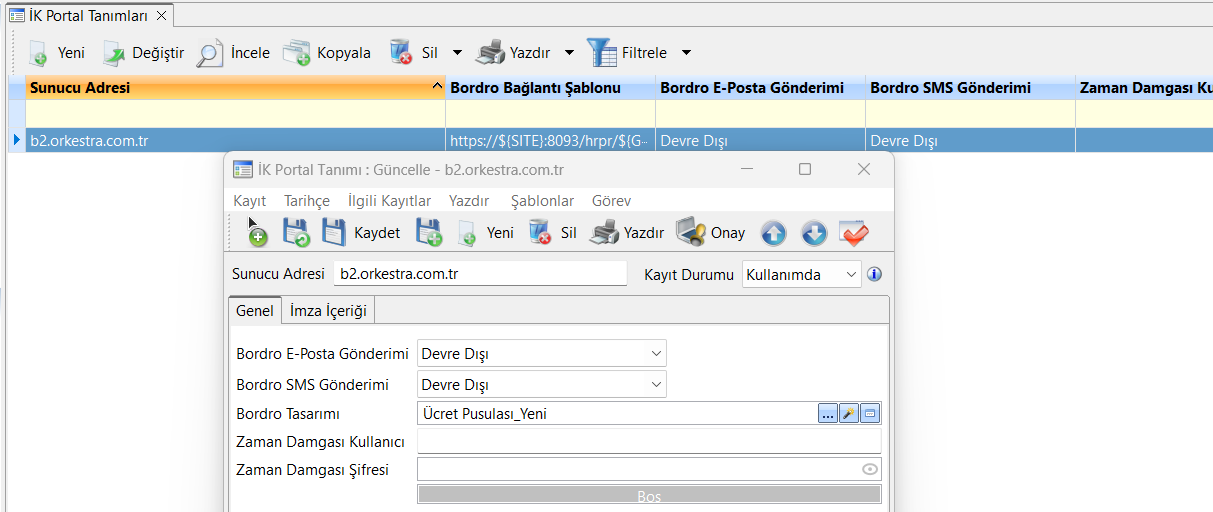
Task: Click the ellipsis browse button for Bordro Tasarımı
Action: pos(827,414)
